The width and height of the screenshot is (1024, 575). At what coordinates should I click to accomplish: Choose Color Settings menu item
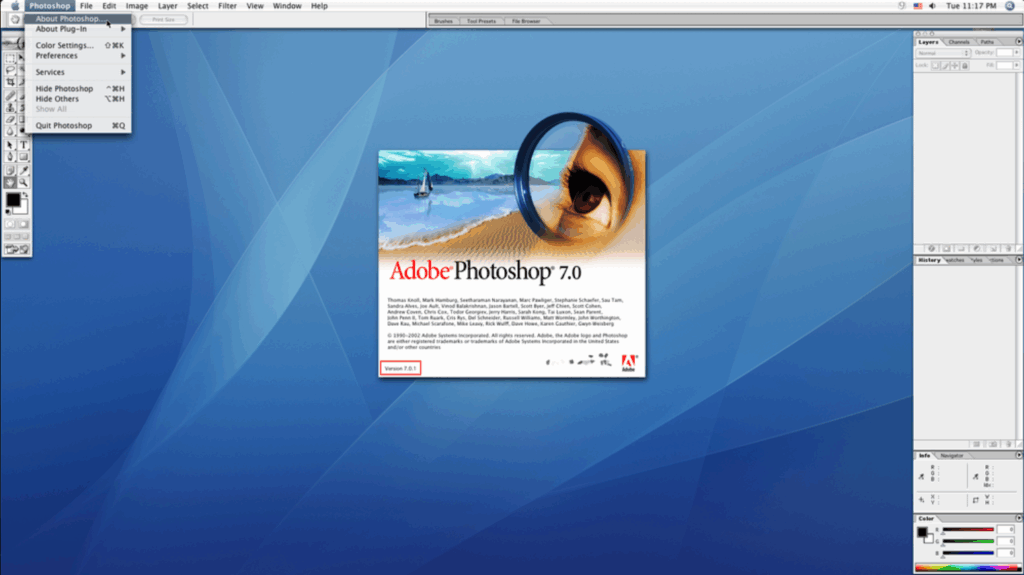pyautogui.click(x=78, y=45)
